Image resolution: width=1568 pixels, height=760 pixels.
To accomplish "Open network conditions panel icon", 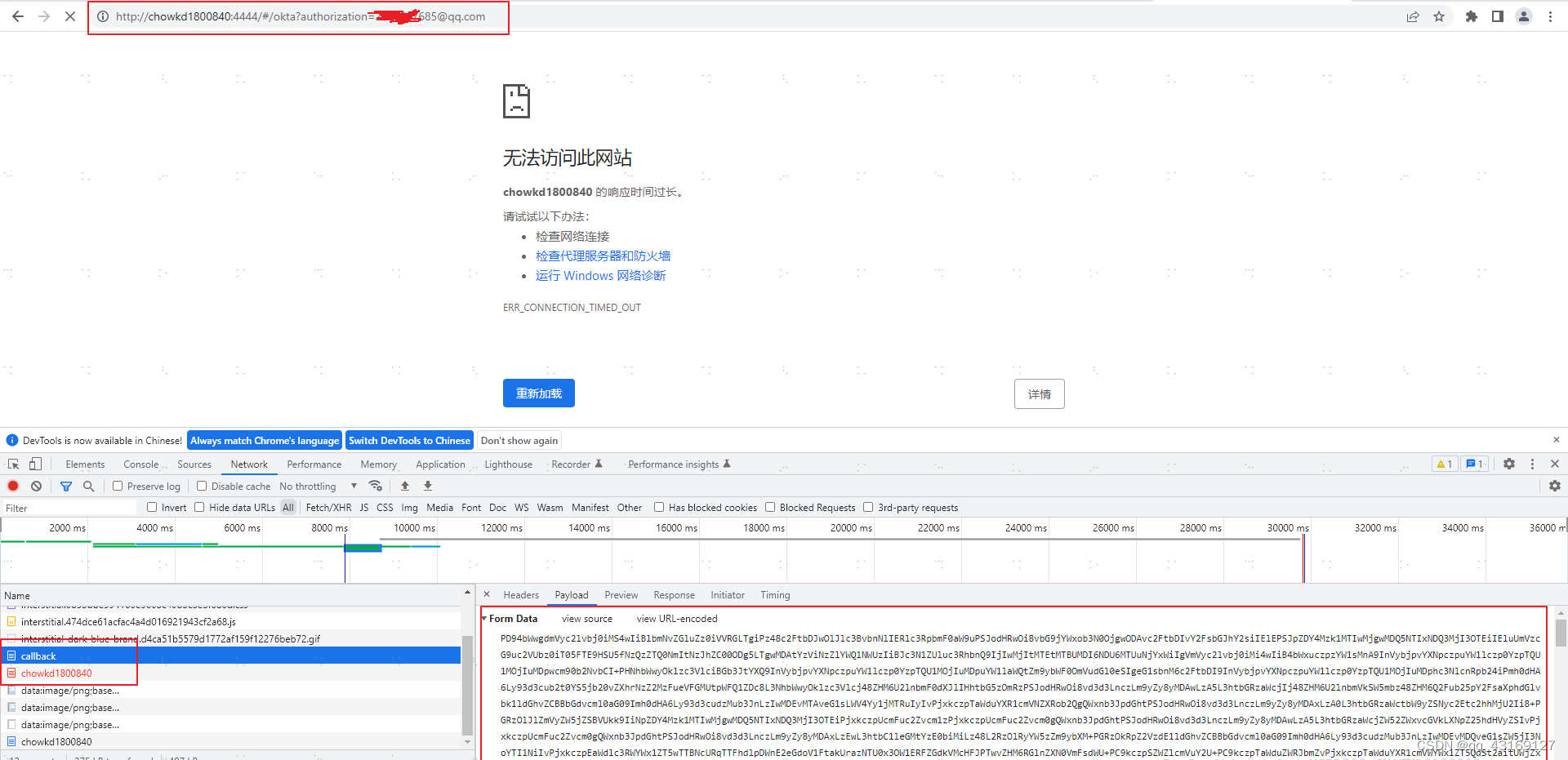I will (x=376, y=486).
